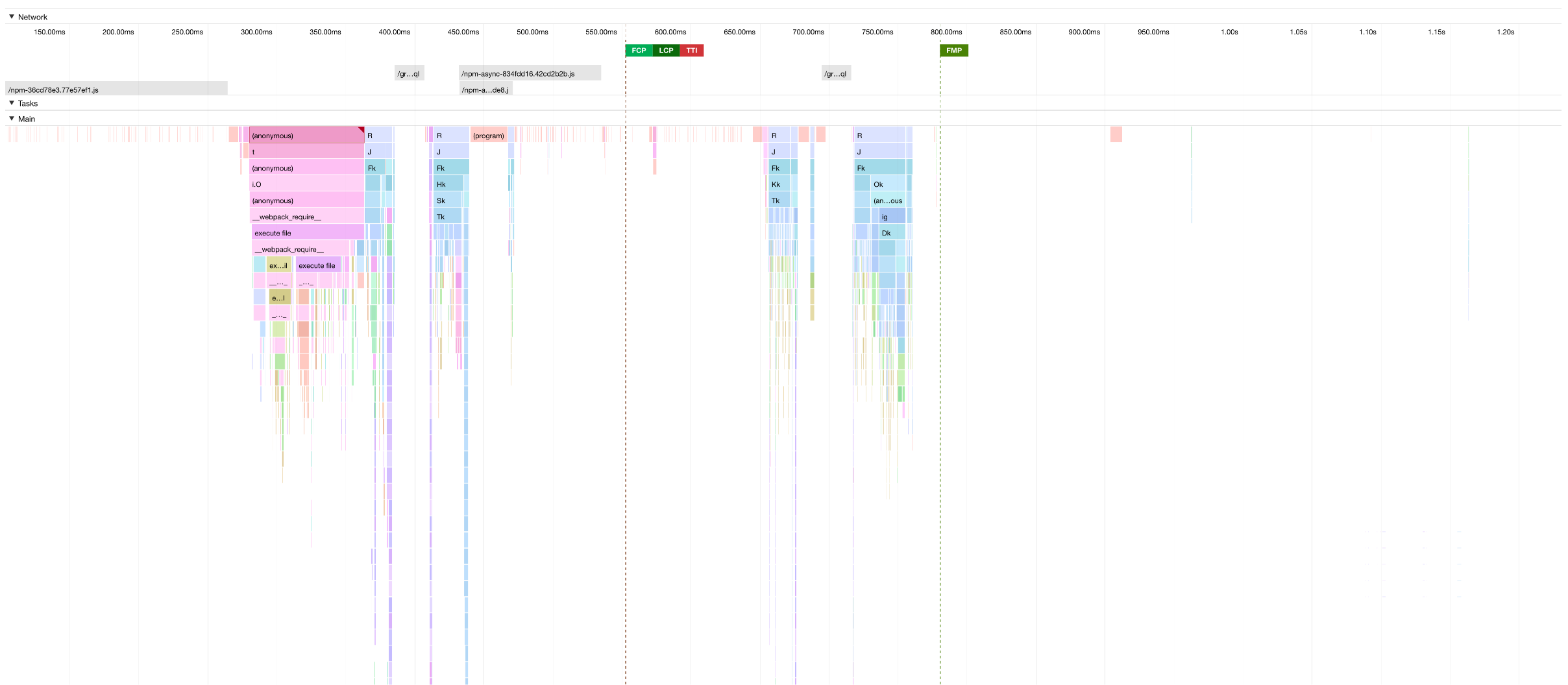This screenshot has width=1568, height=685.
Task: Select the olive e...l frame
Action: [280, 298]
